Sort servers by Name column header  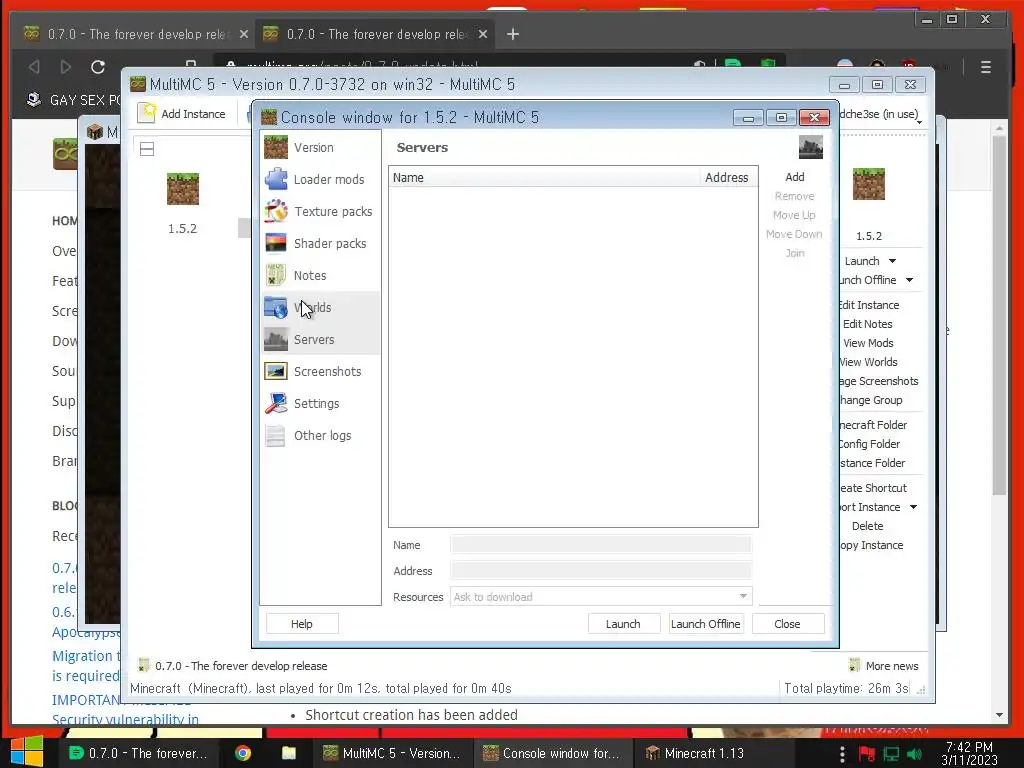point(544,178)
